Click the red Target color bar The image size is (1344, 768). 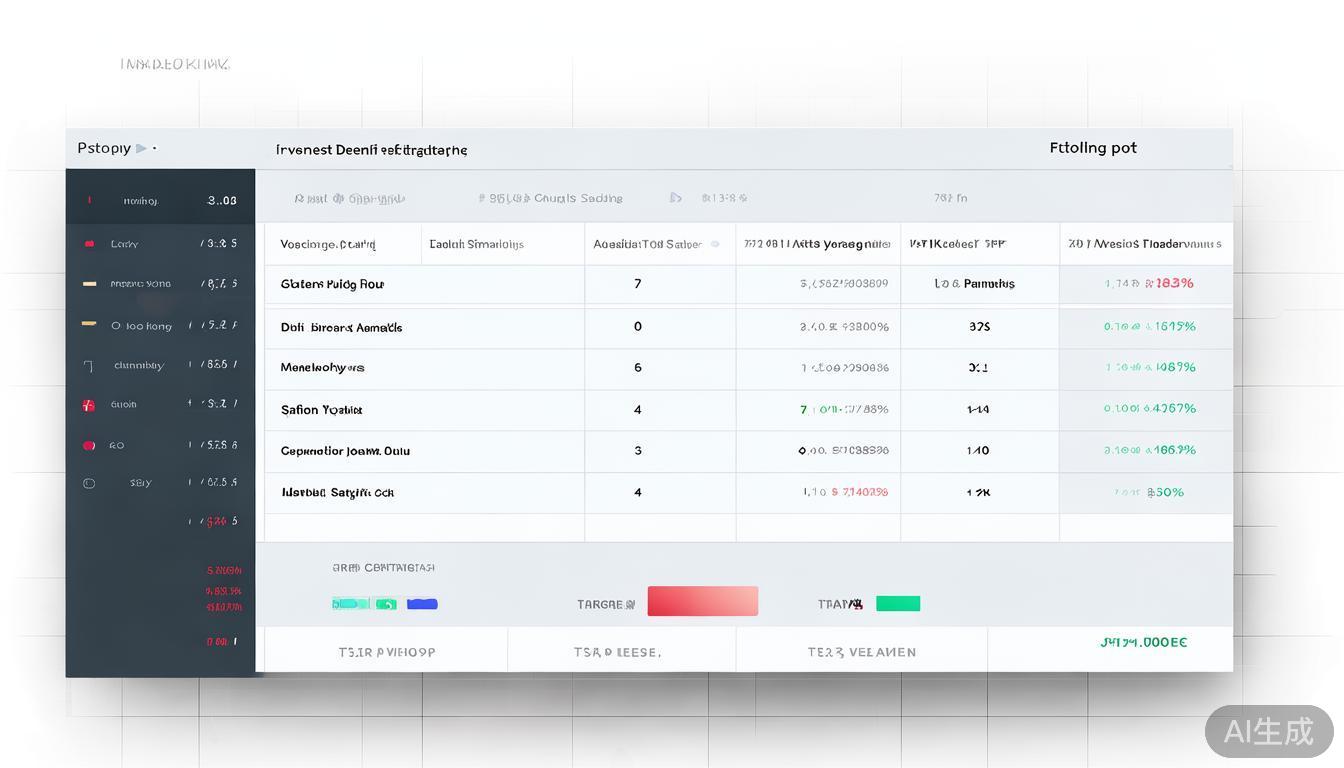tap(702, 601)
